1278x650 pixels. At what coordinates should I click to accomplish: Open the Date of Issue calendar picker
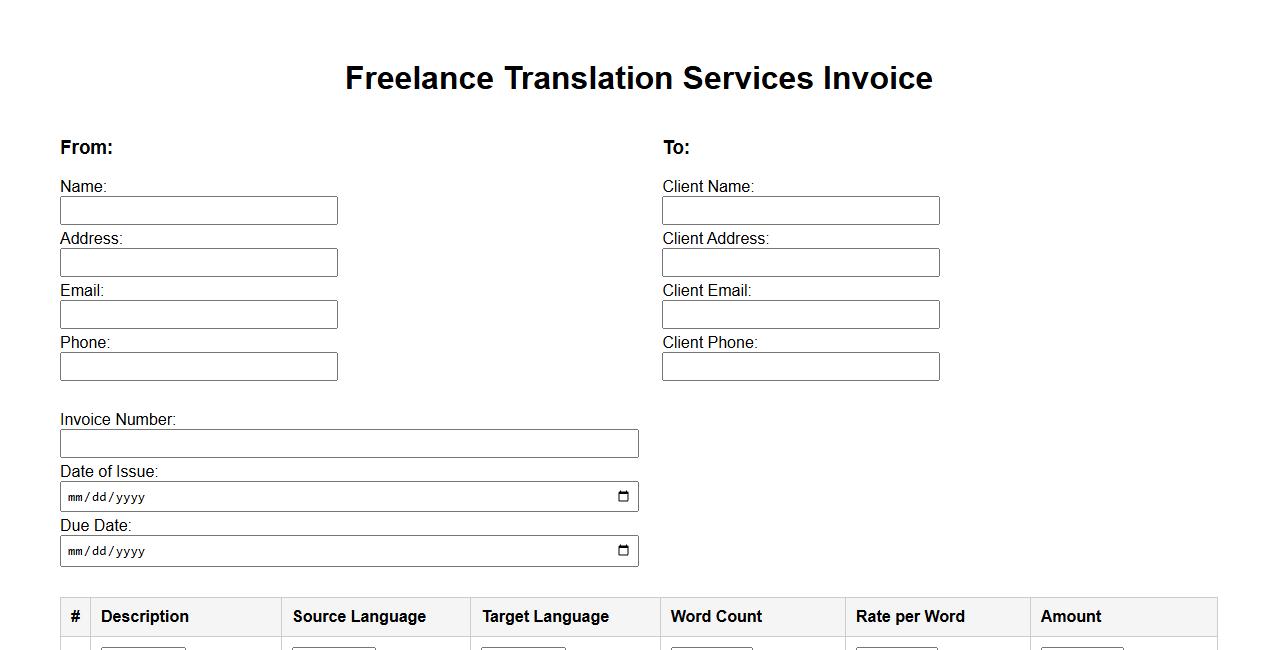coord(623,497)
